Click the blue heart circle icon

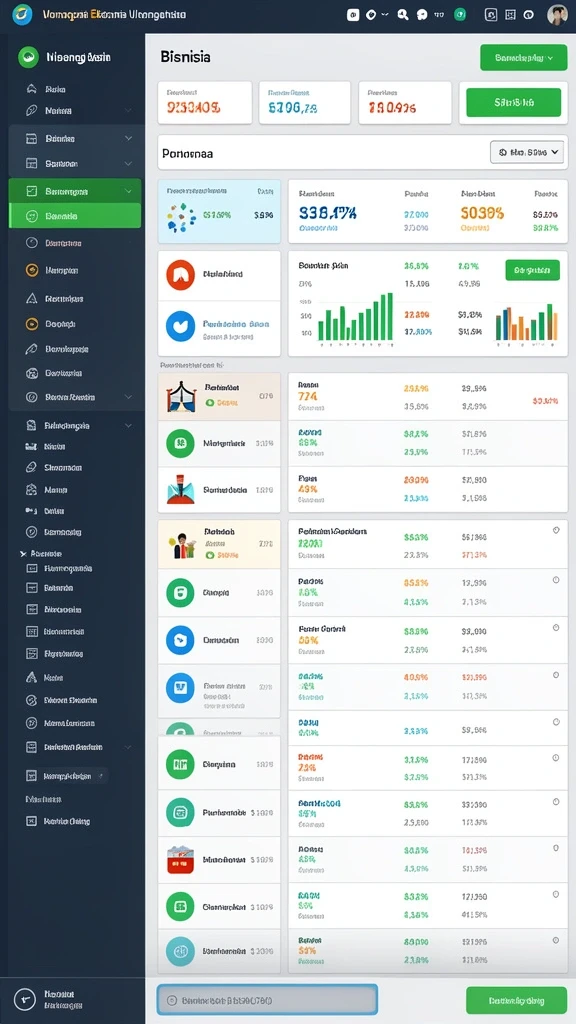181,326
